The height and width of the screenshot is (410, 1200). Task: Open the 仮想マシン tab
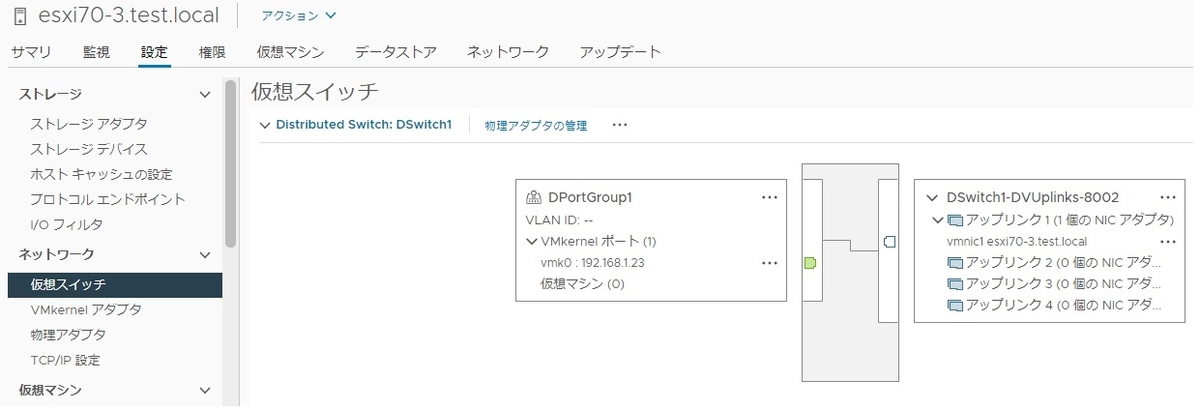[x=290, y=52]
